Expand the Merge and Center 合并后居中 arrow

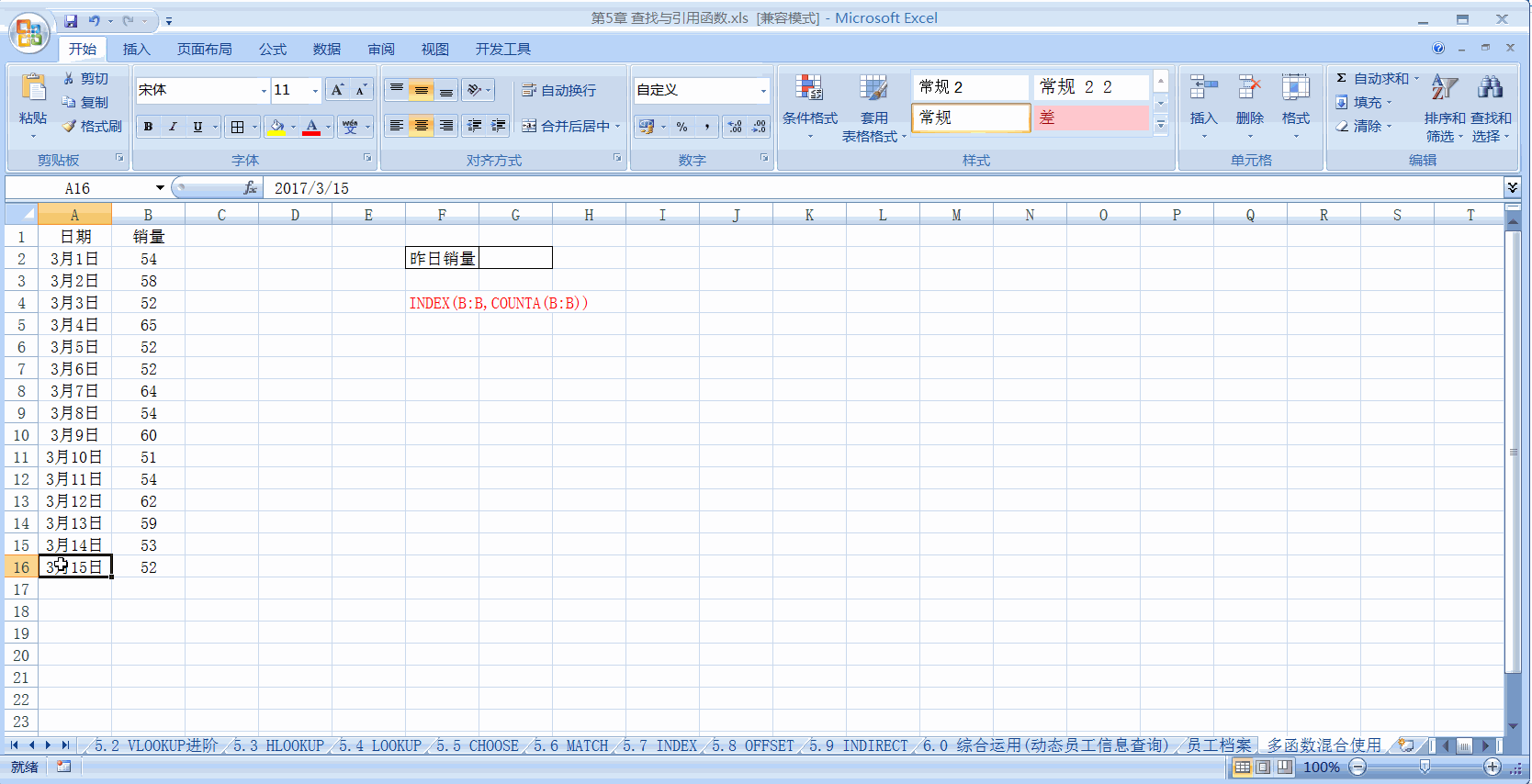618,127
